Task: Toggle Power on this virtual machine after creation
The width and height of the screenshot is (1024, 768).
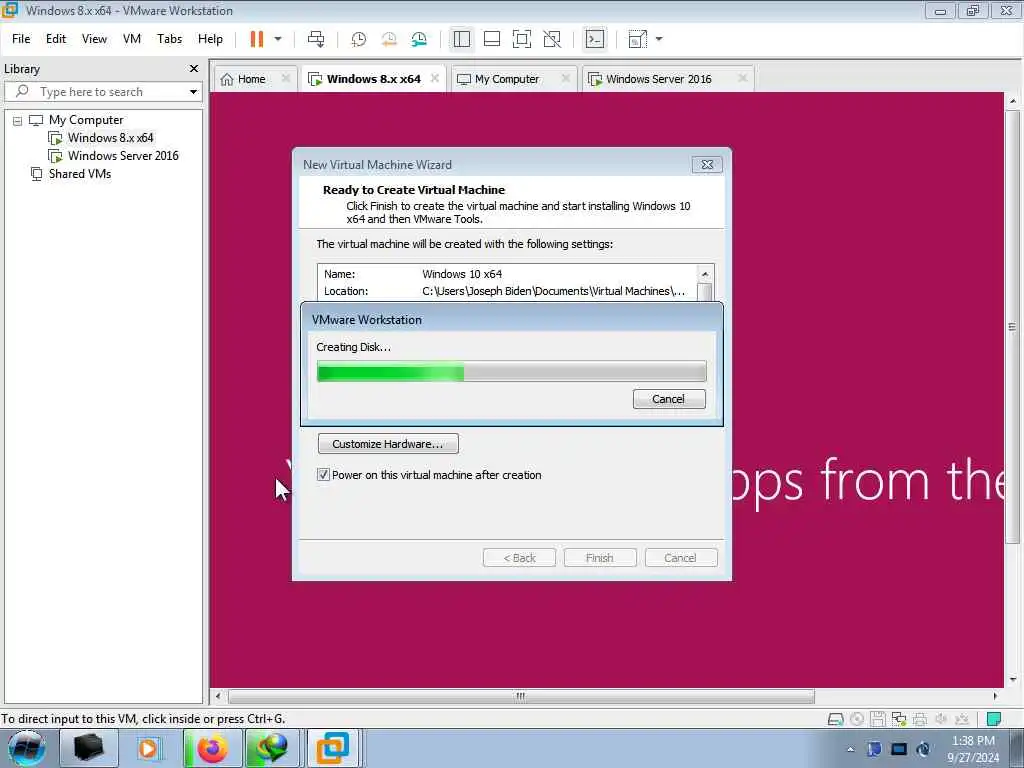Action: pyautogui.click(x=323, y=475)
